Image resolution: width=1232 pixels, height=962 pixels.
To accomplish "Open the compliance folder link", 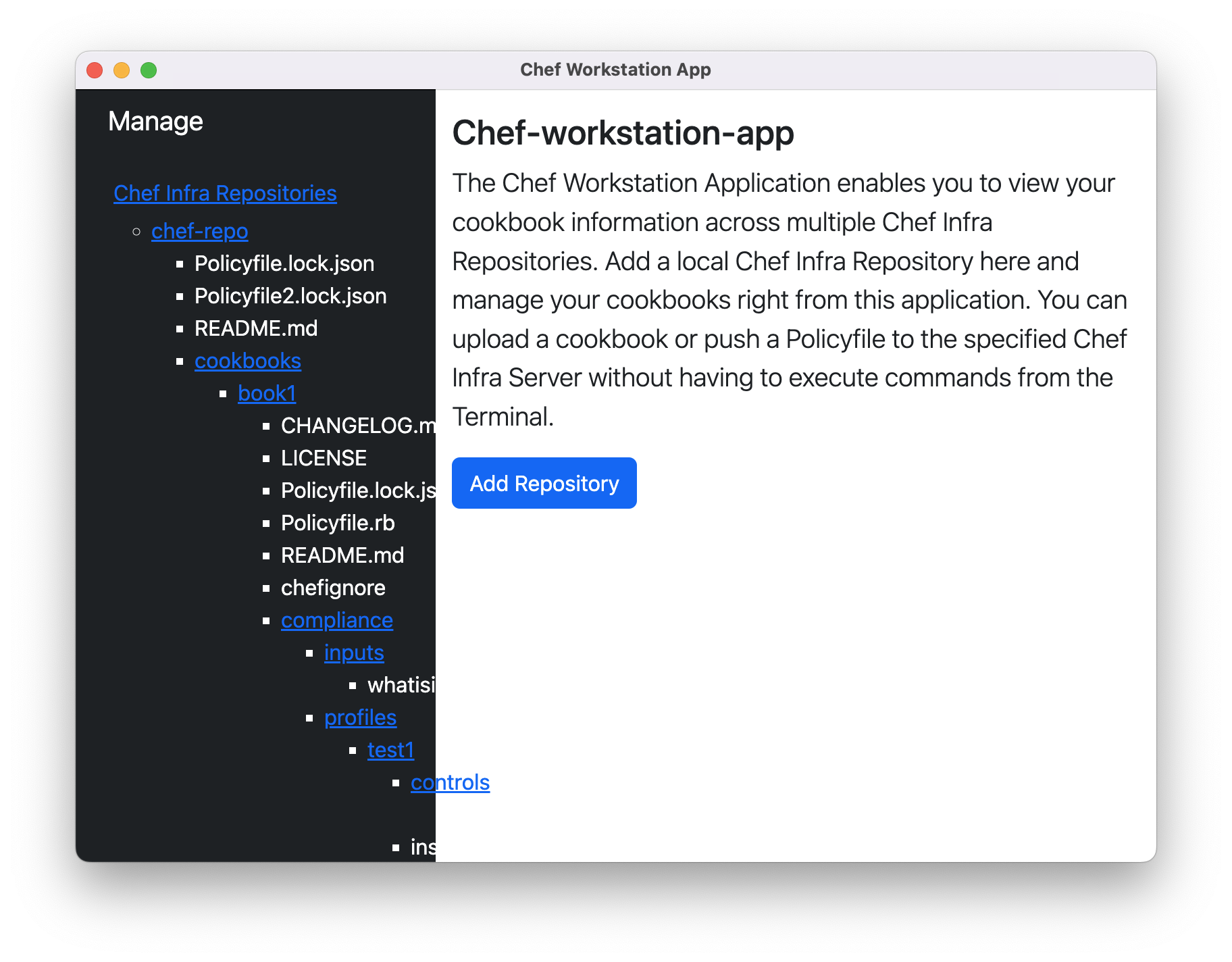I will pyautogui.click(x=337, y=620).
